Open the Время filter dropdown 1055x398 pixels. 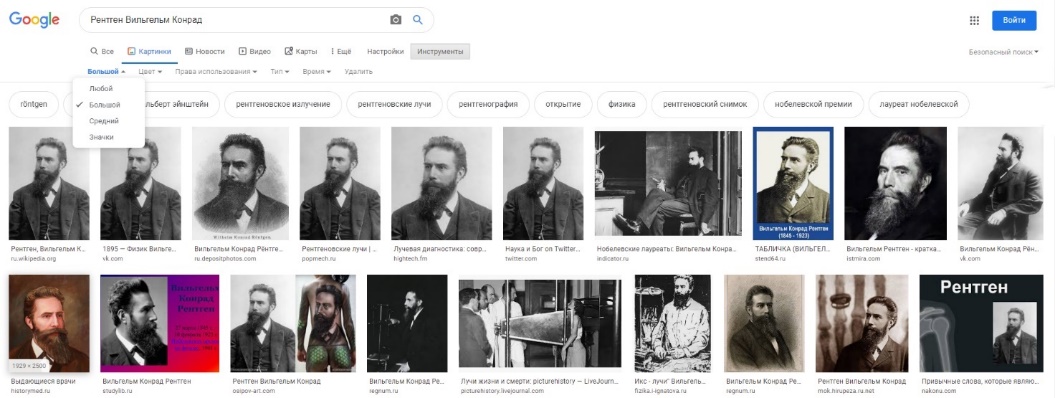click(317, 71)
